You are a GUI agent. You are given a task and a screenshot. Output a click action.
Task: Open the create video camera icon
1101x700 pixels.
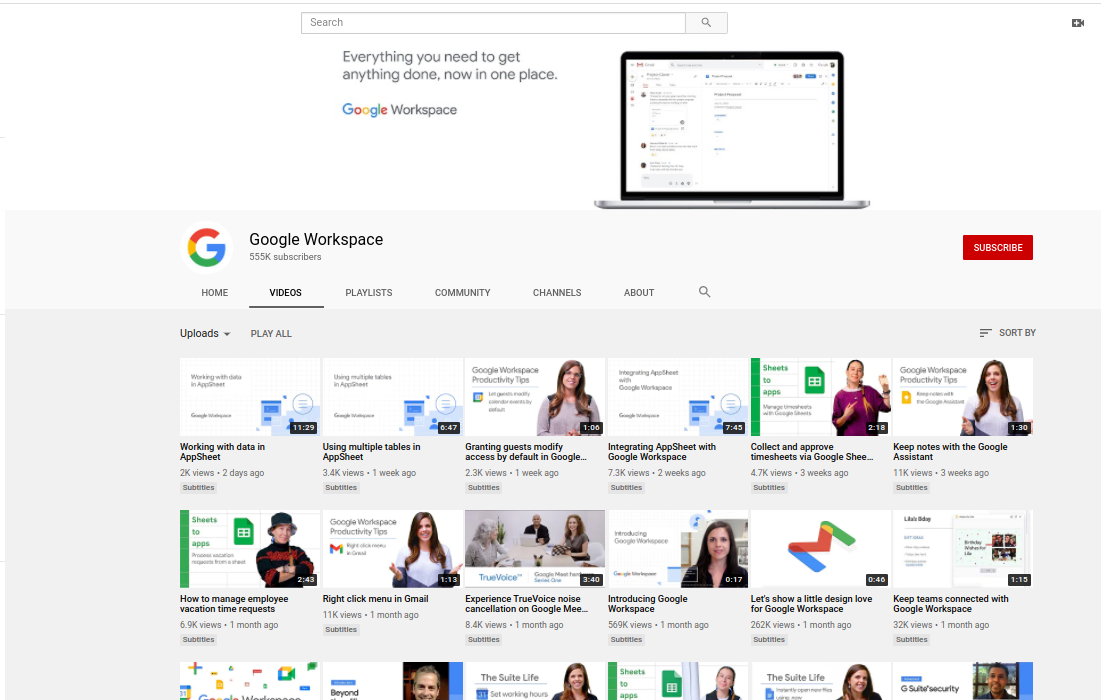(x=1078, y=23)
